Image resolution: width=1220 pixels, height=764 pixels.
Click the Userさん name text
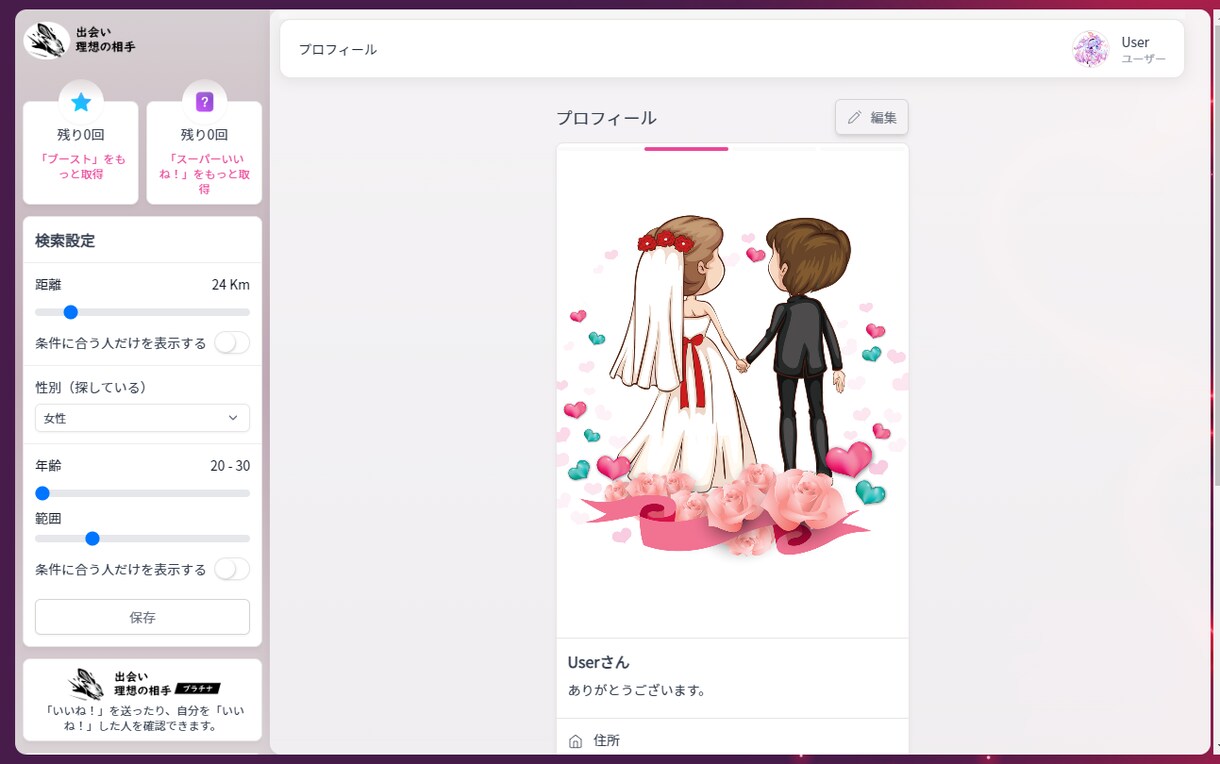pyautogui.click(x=599, y=662)
